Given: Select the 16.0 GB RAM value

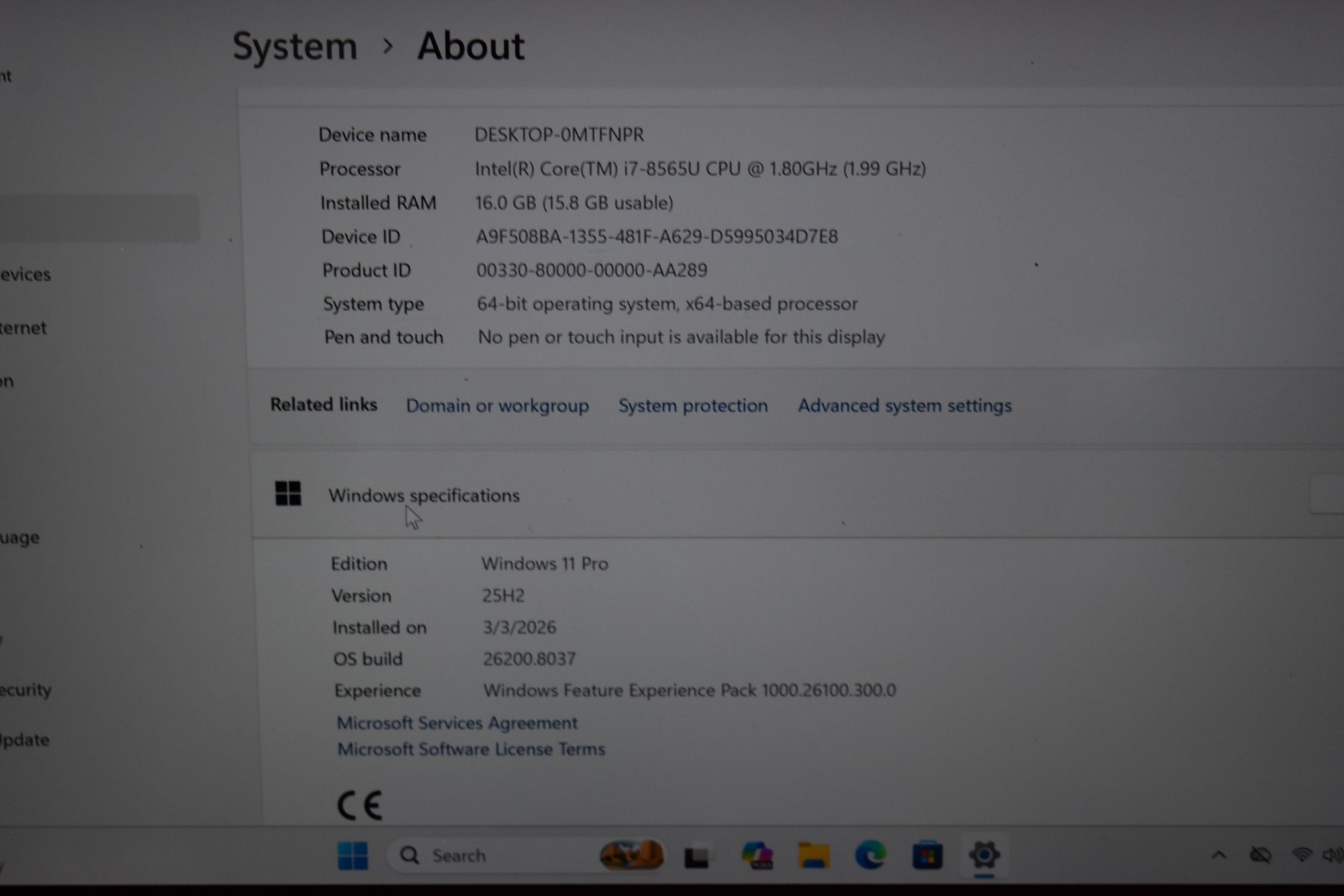Looking at the screenshot, I should point(574,203).
